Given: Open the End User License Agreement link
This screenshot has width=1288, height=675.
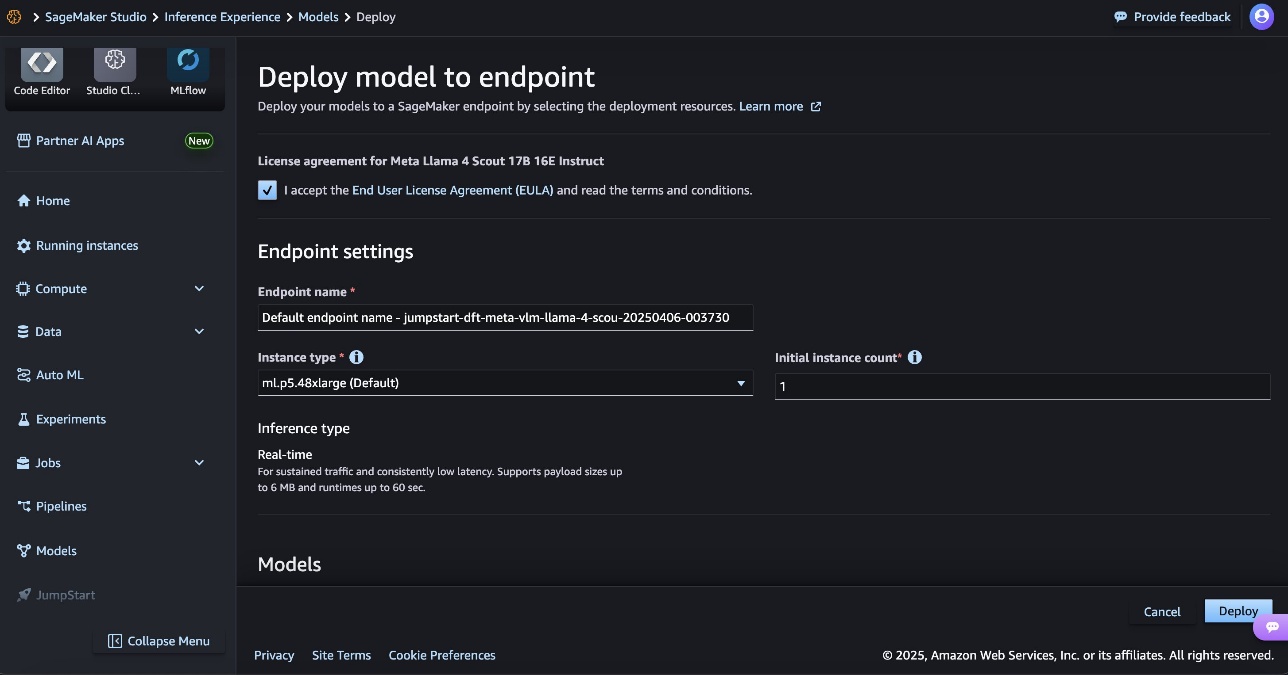Looking at the screenshot, I should point(452,190).
